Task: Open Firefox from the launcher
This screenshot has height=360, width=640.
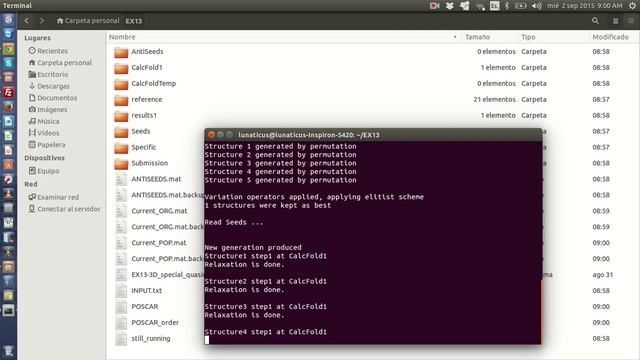Action: pos(8,107)
